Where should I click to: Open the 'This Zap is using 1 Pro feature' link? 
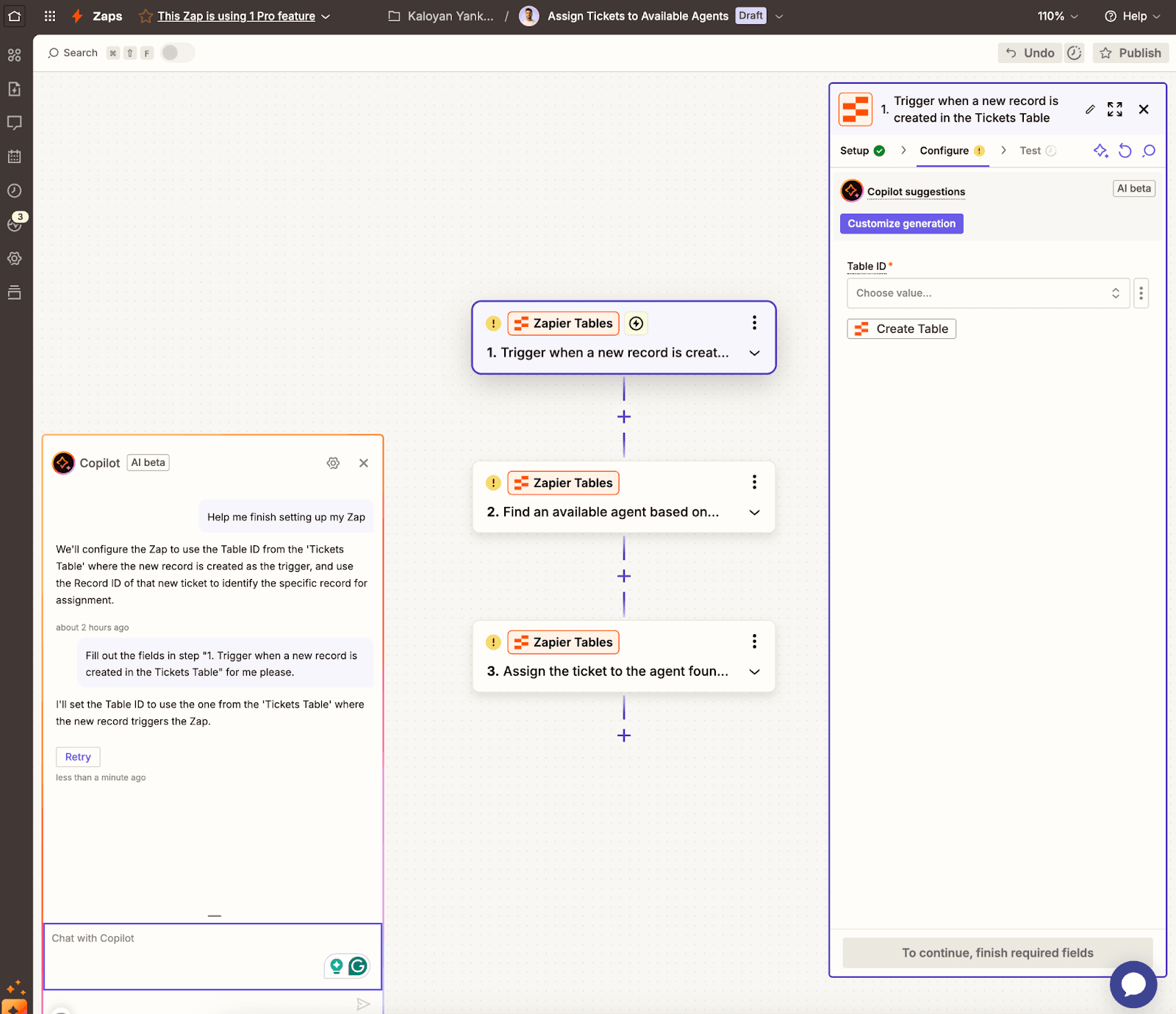(236, 16)
